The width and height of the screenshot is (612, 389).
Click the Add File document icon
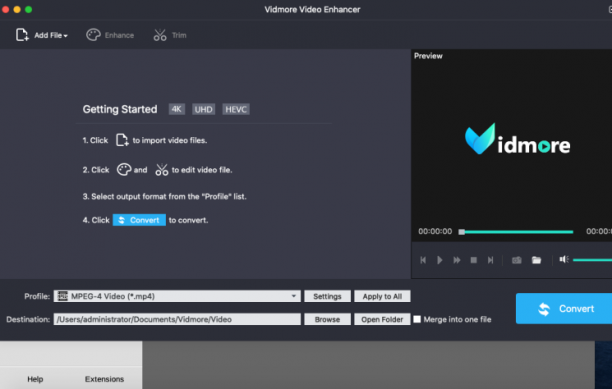coord(22,35)
